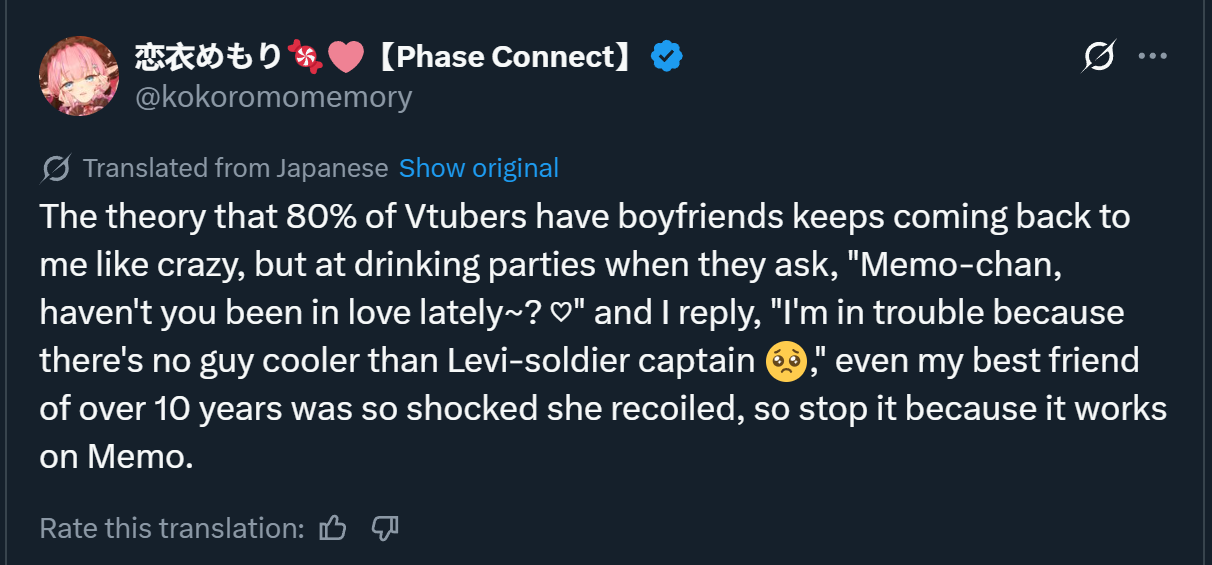Click the small Grok translation icon
Image resolution: width=1212 pixels, height=565 pixels.
pos(56,169)
